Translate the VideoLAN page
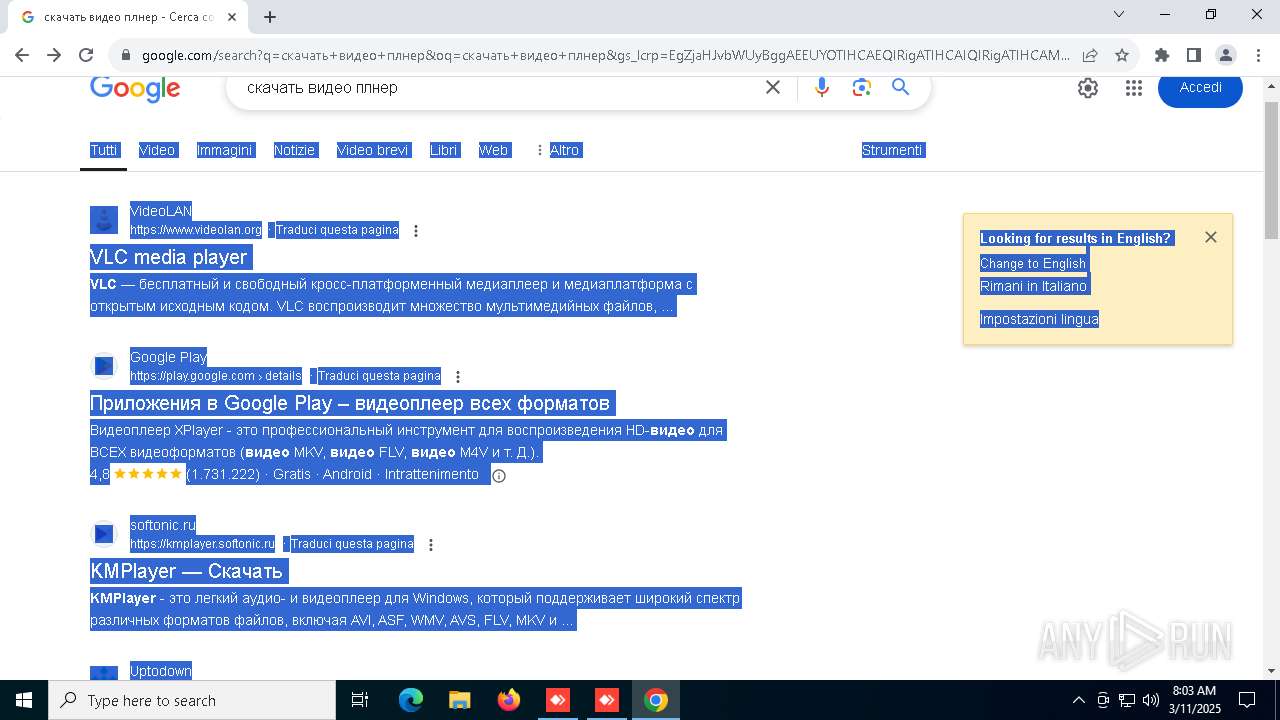Viewport: 1280px width, 720px height. (x=337, y=230)
